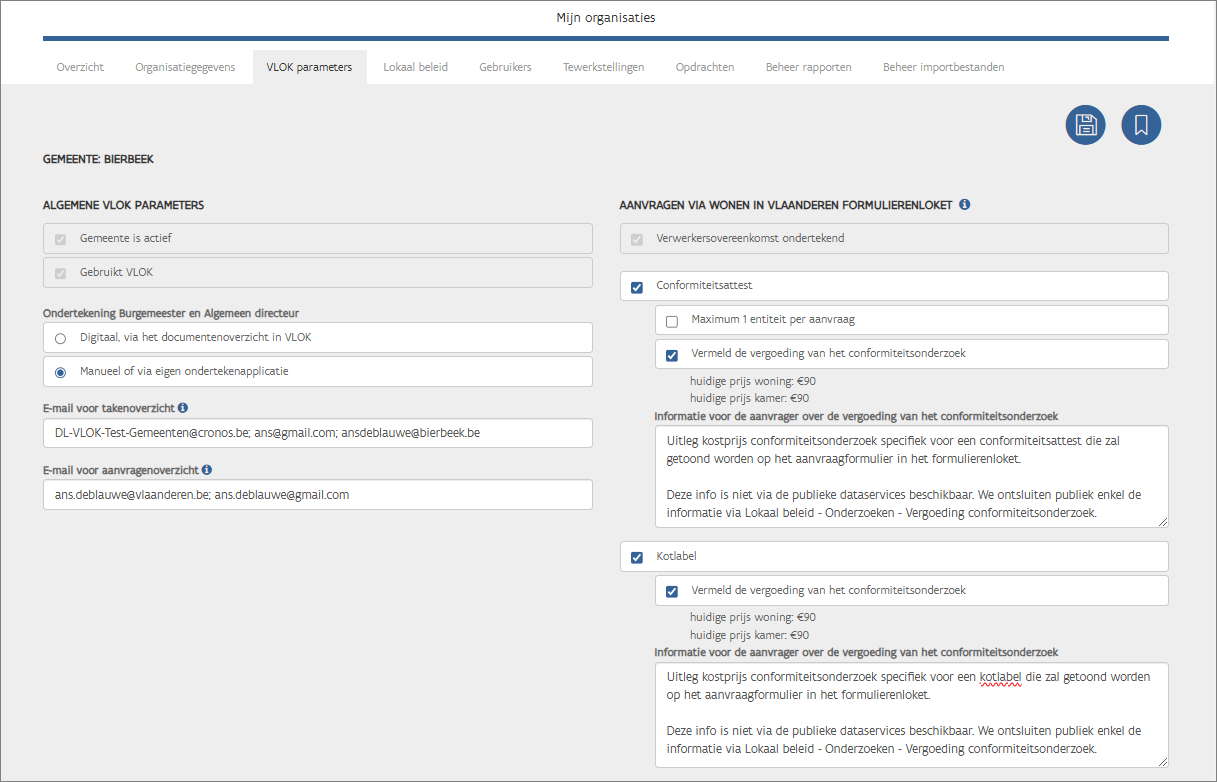Viewport: 1217px width, 782px height.
Task: Open the Organisatiegegevens tab
Action: [x=185, y=67]
